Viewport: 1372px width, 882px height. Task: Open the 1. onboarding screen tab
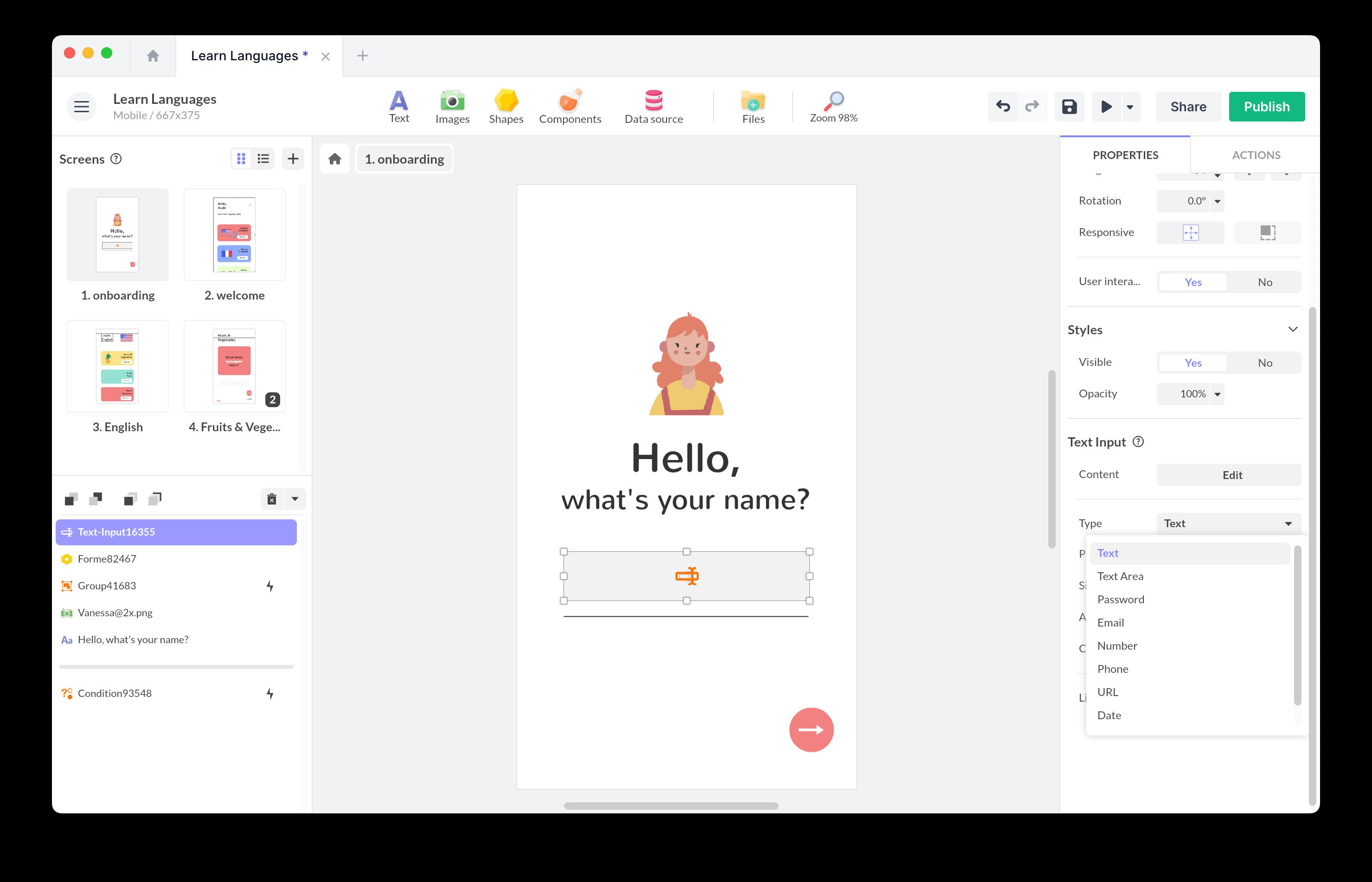click(x=404, y=159)
